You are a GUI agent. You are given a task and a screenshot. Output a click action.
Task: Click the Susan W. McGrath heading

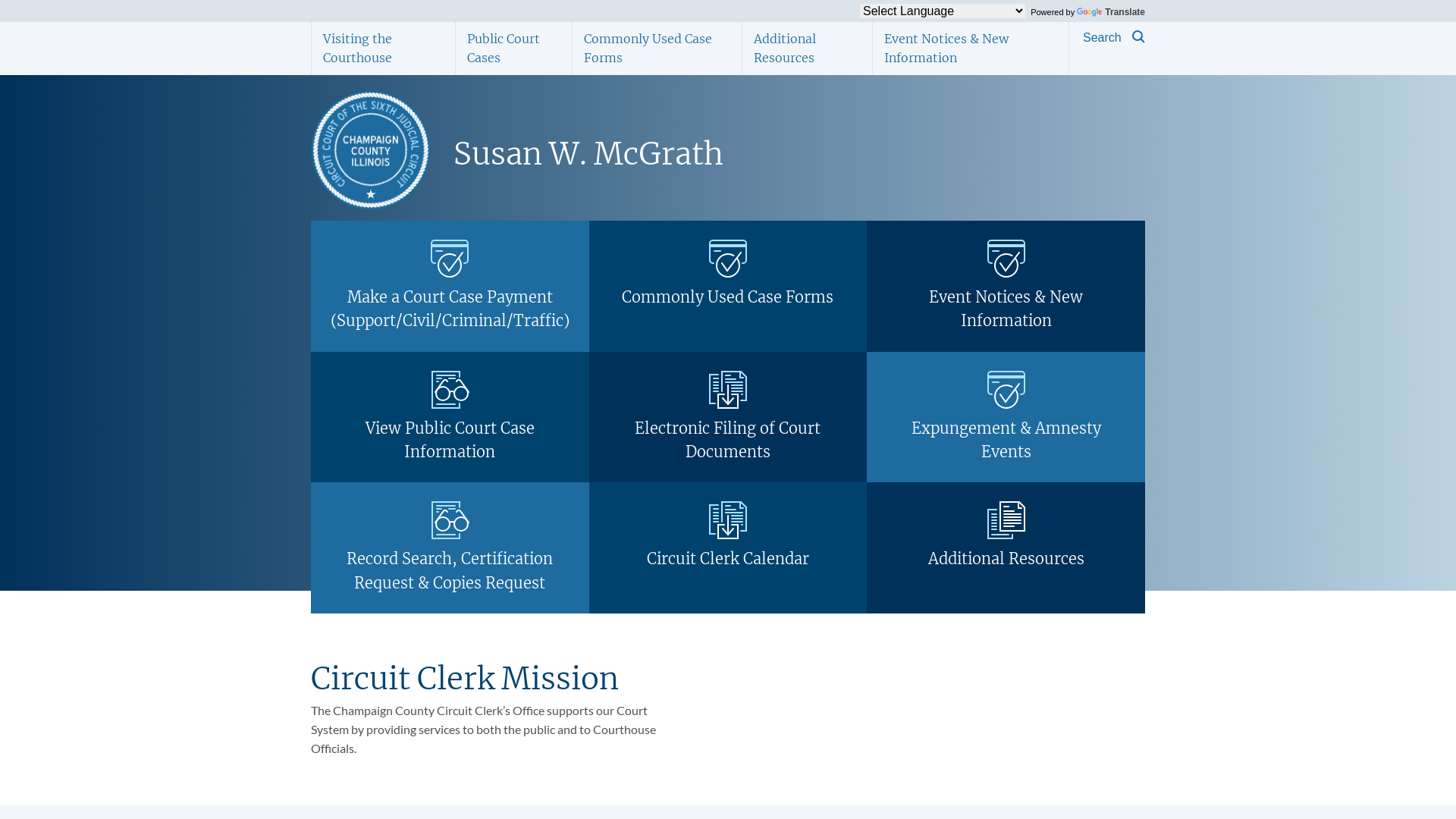(x=588, y=154)
